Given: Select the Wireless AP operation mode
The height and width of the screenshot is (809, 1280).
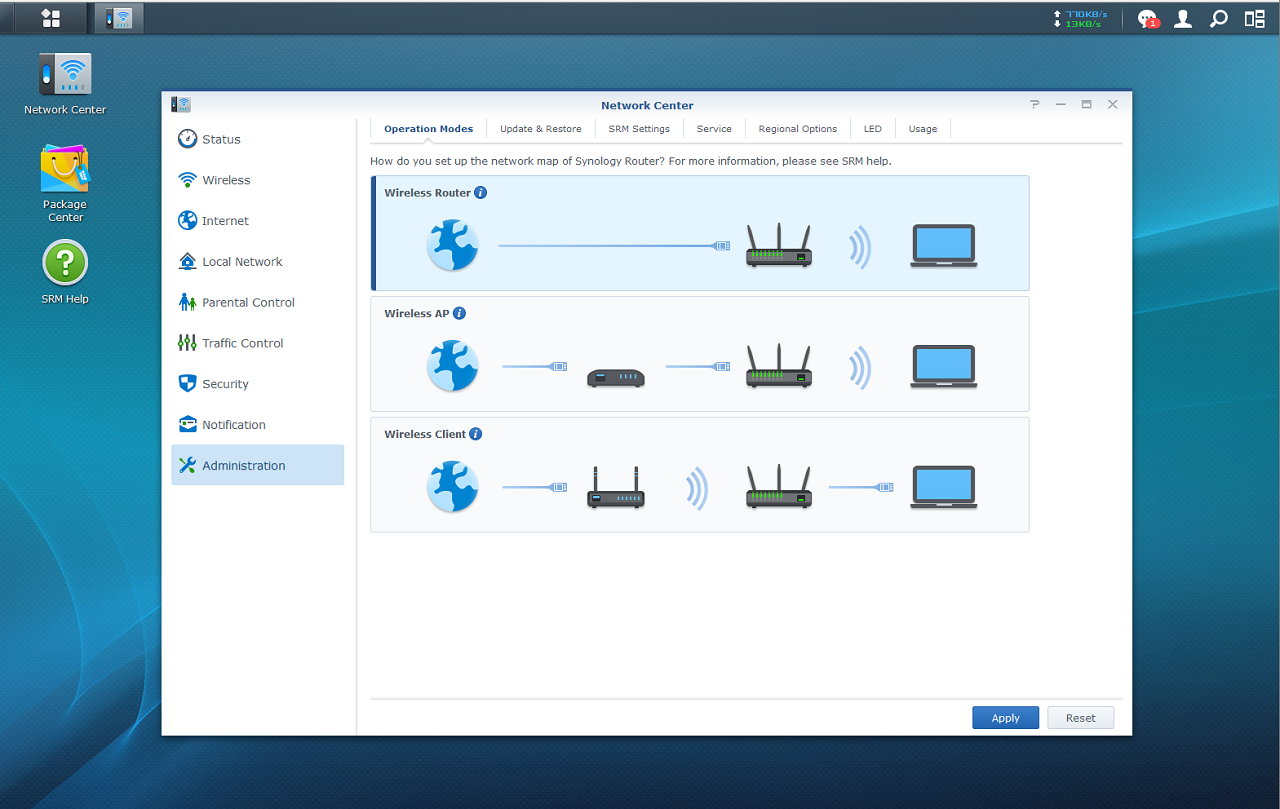Looking at the screenshot, I should [x=700, y=354].
